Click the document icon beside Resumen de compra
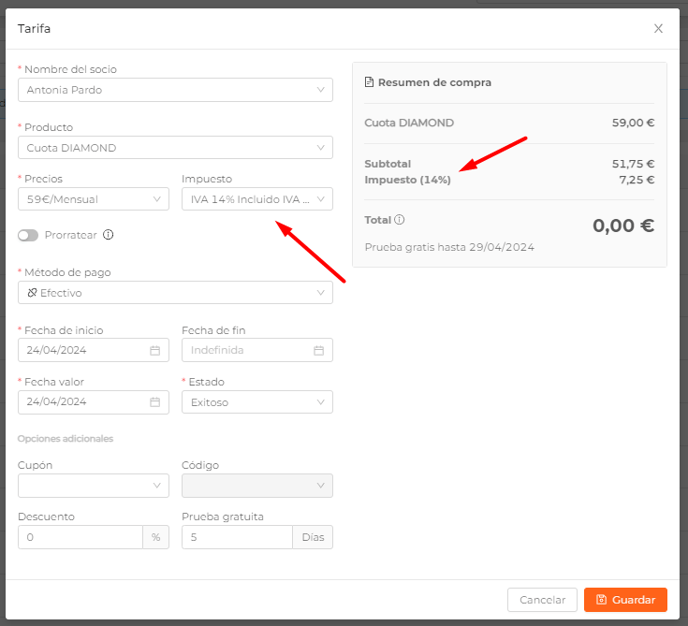This screenshot has height=626, width=688. 369,82
